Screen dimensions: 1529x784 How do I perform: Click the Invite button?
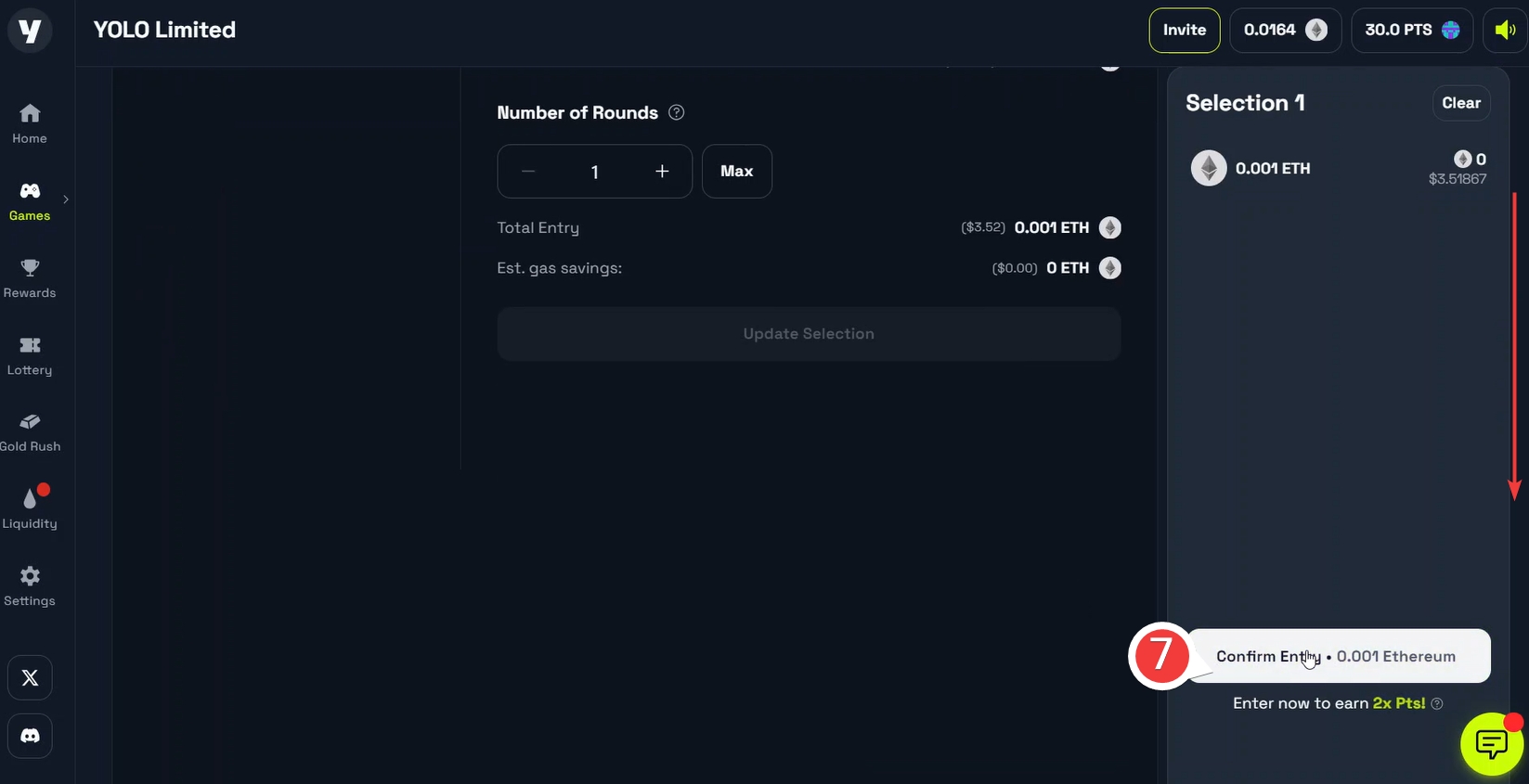tap(1185, 31)
